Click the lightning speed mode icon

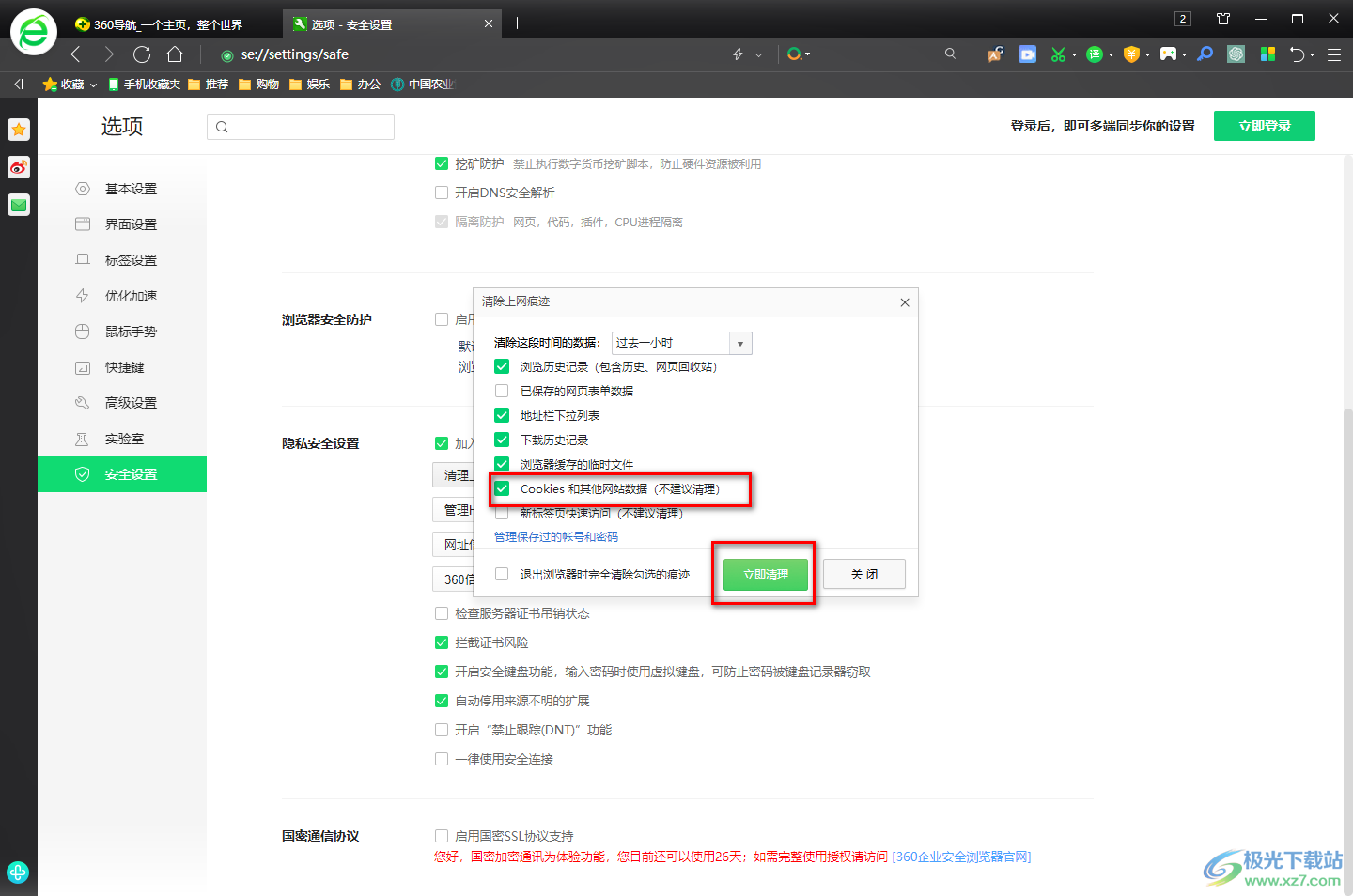[739, 54]
